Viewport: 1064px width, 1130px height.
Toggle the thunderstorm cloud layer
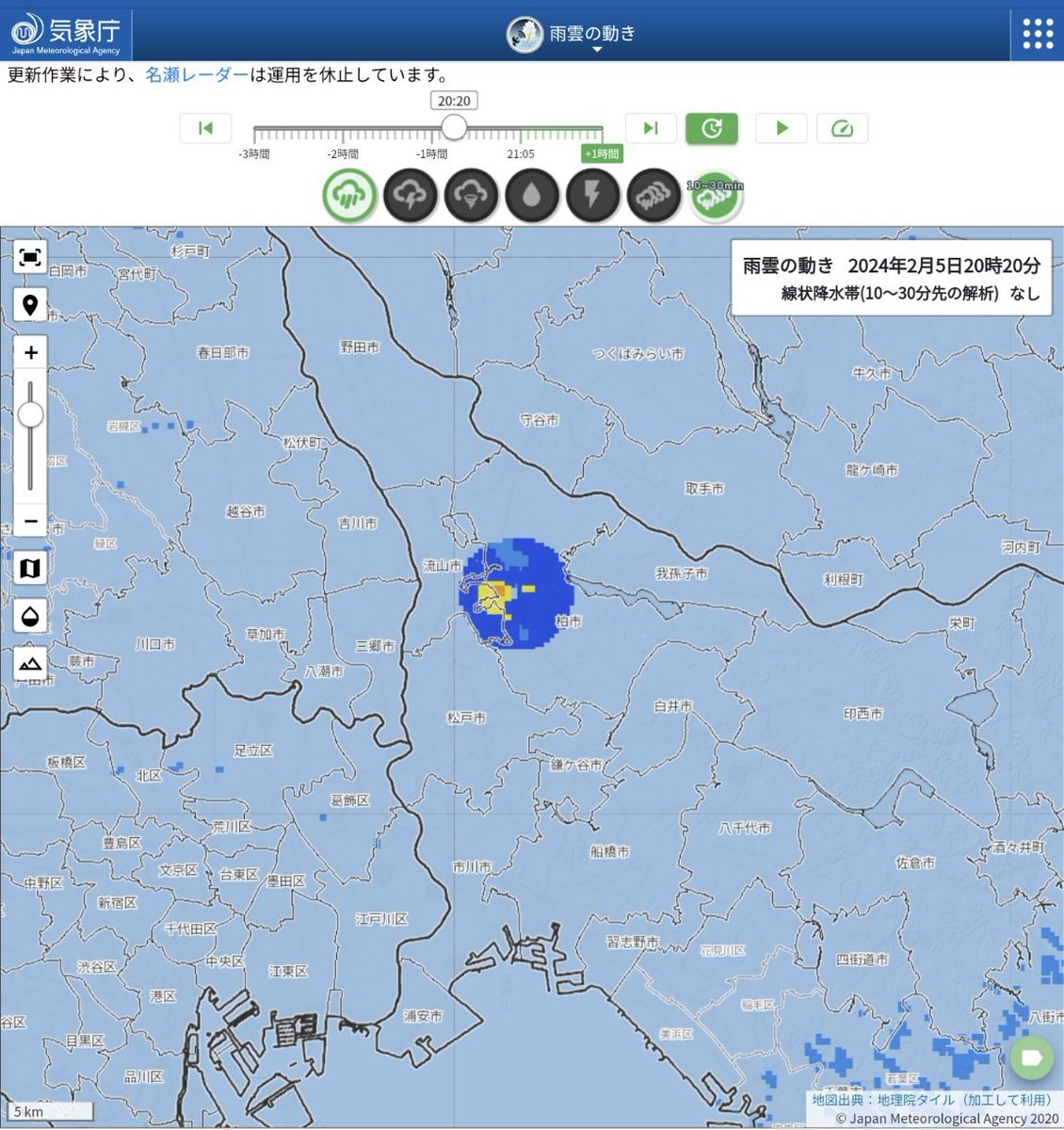click(411, 195)
